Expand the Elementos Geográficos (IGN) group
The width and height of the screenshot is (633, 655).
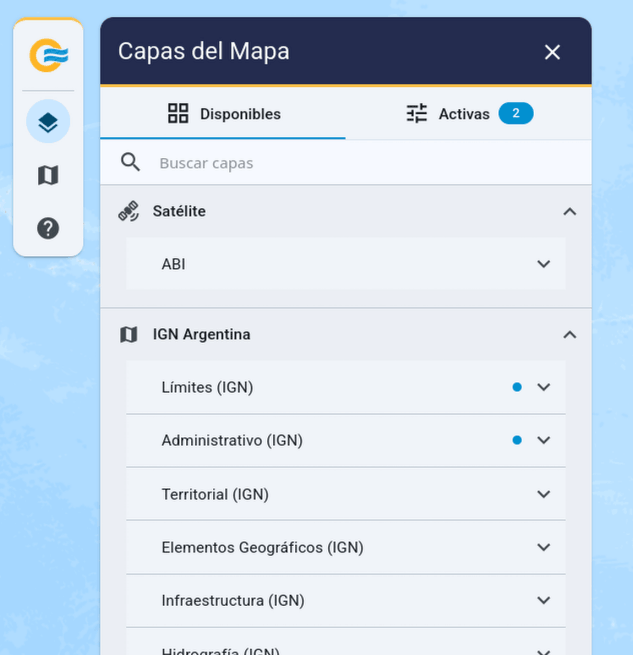click(x=544, y=547)
